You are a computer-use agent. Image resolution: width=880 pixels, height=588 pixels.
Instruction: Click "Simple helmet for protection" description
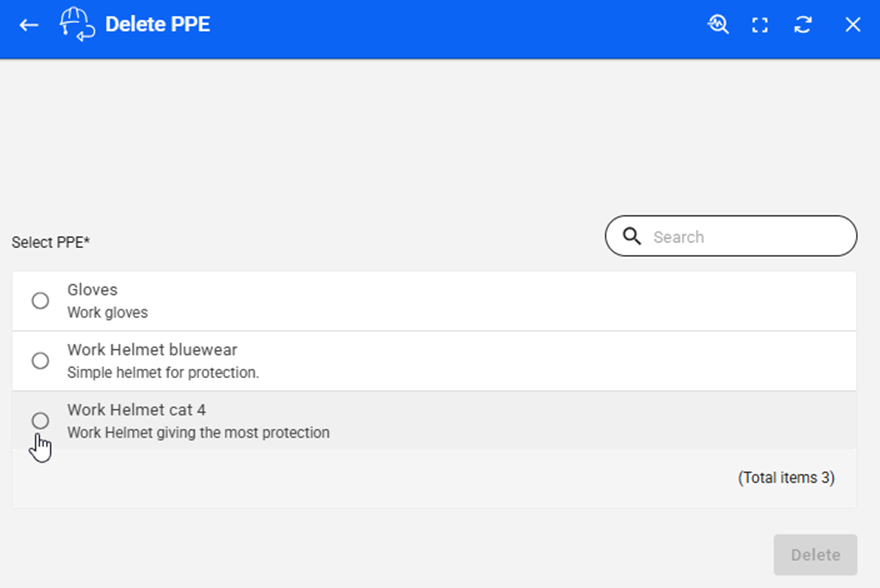tap(163, 373)
